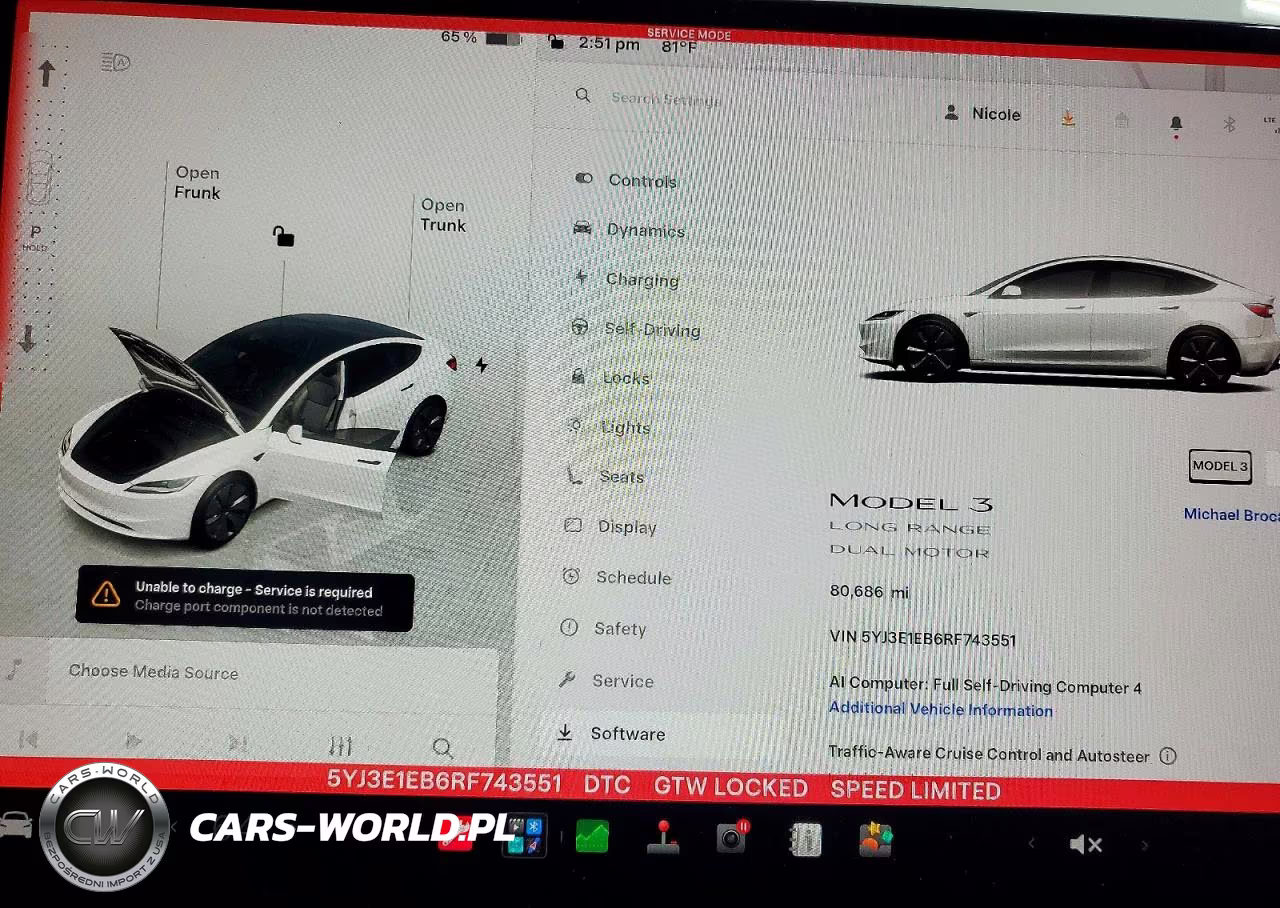Tap Open Frunk

tap(197, 183)
